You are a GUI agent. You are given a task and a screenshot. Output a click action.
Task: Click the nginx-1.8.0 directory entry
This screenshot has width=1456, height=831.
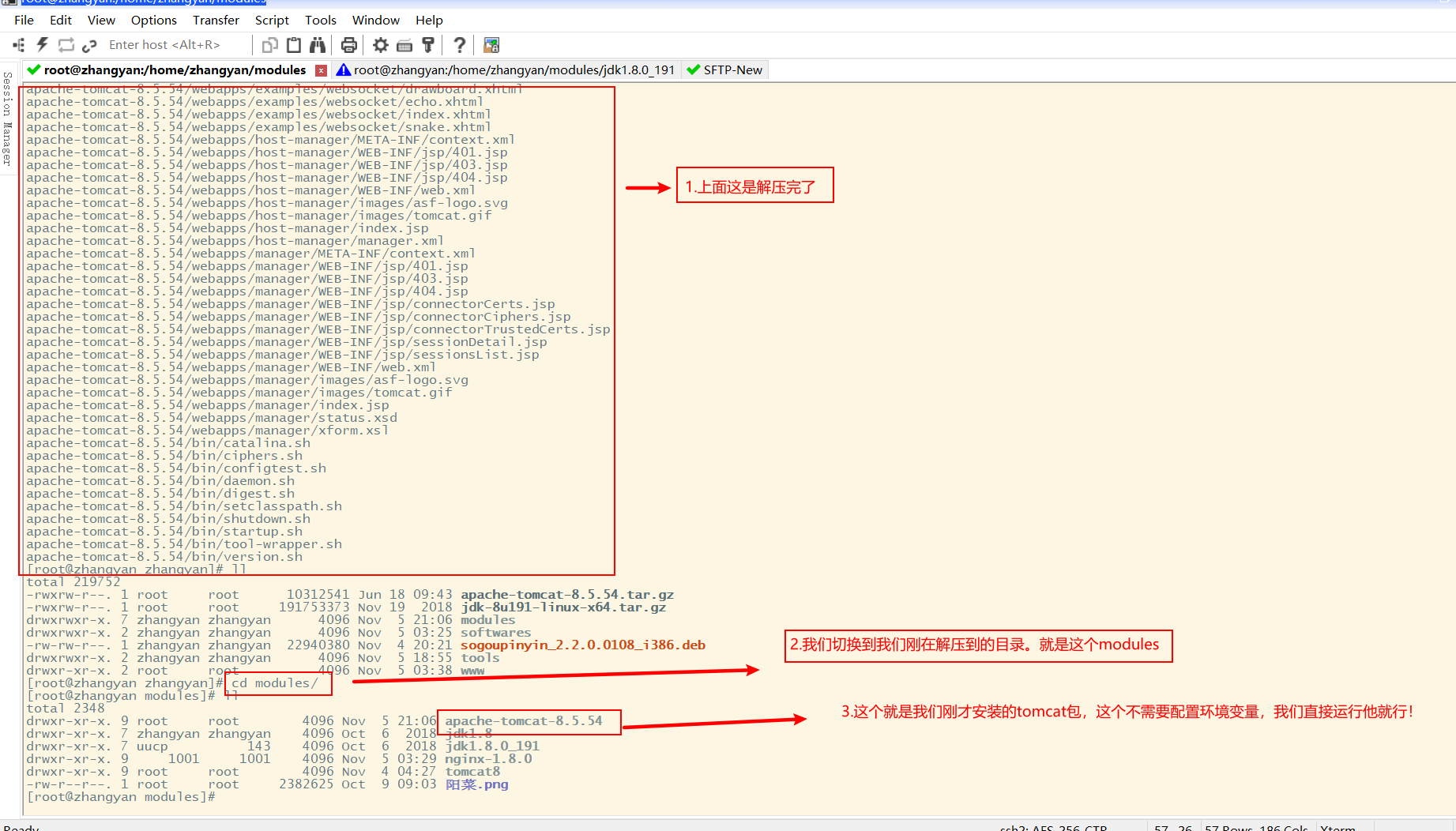click(488, 759)
